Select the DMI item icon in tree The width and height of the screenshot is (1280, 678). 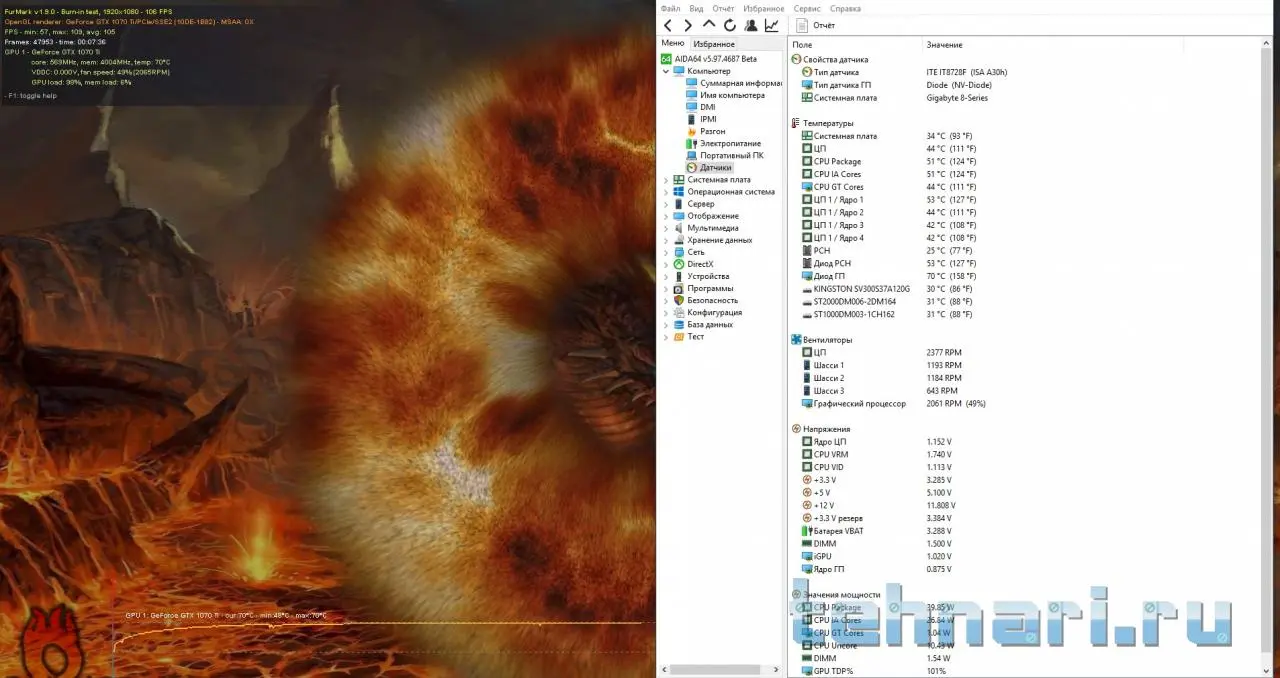click(691, 107)
